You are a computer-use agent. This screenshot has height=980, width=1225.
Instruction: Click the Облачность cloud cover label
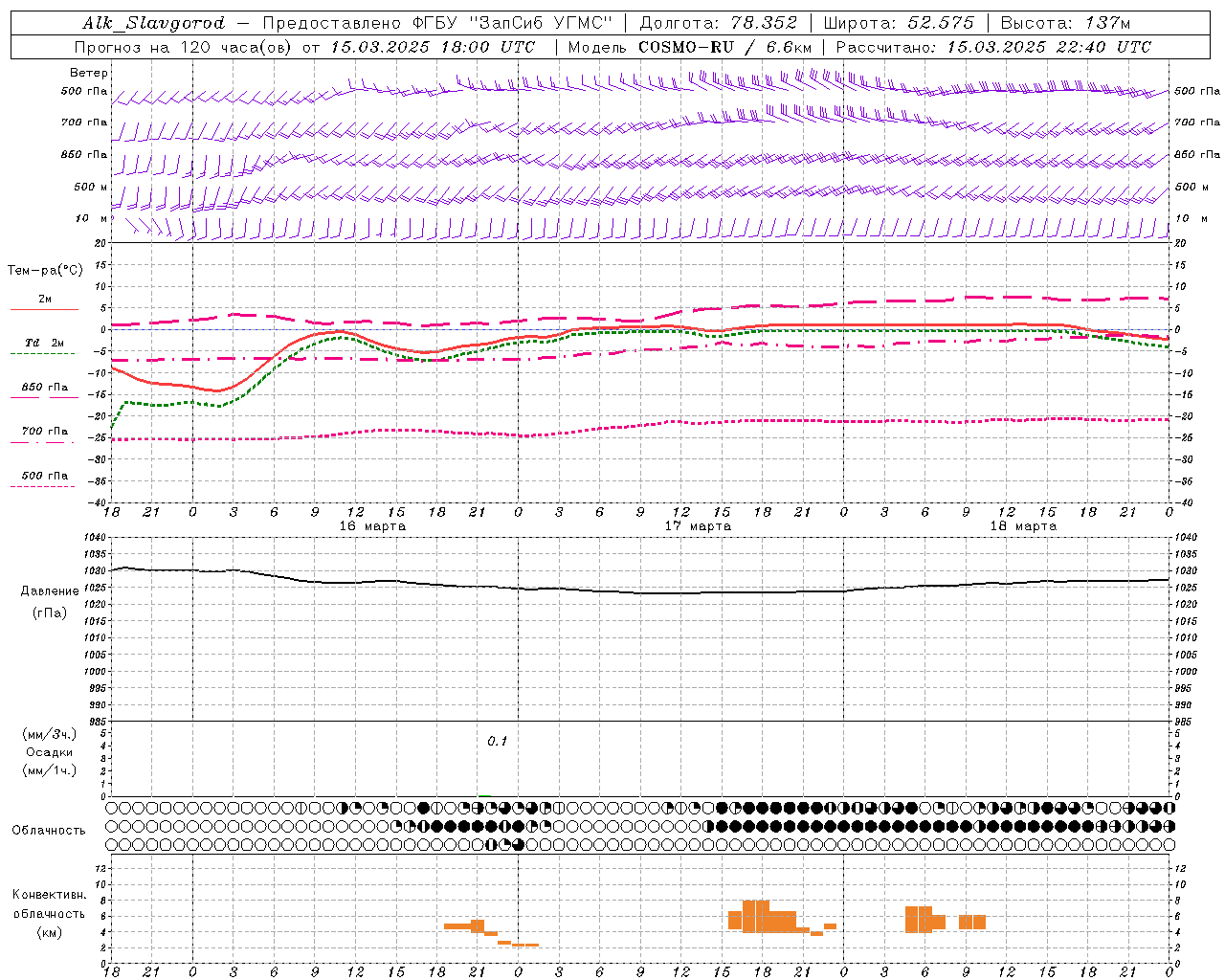[x=49, y=831]
